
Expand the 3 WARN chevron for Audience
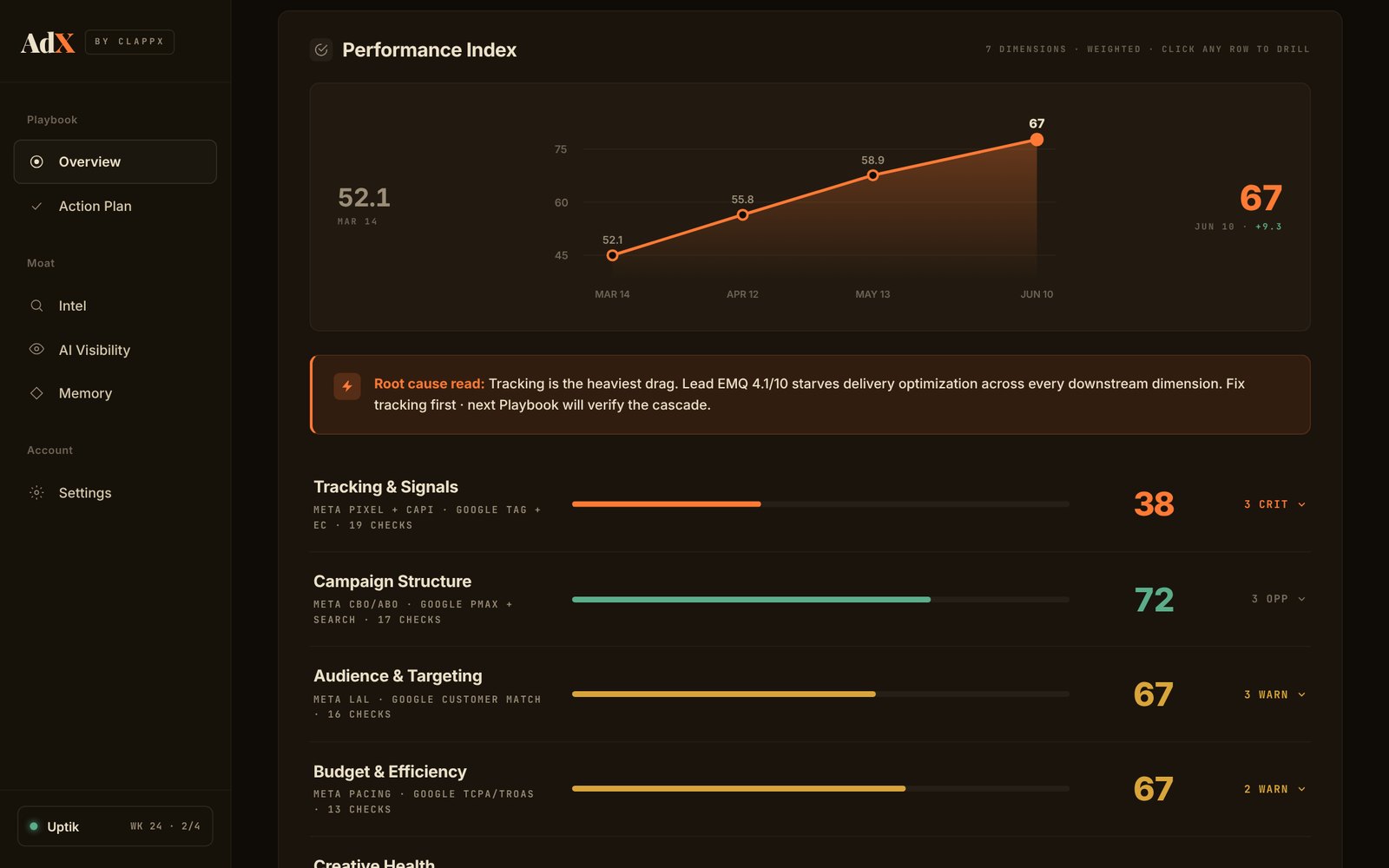[x=1301, y=694]
